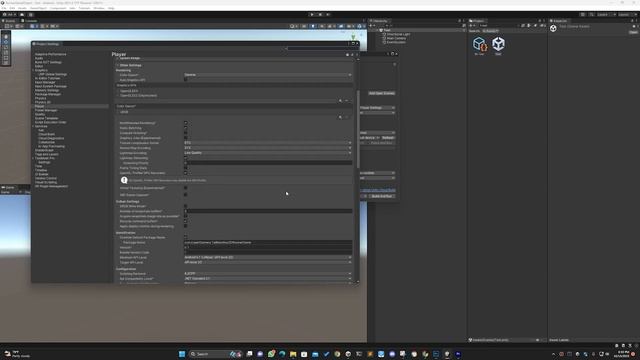Click the Unity scene asset in Project panel

pyautogui.click(x=498, y=44)
